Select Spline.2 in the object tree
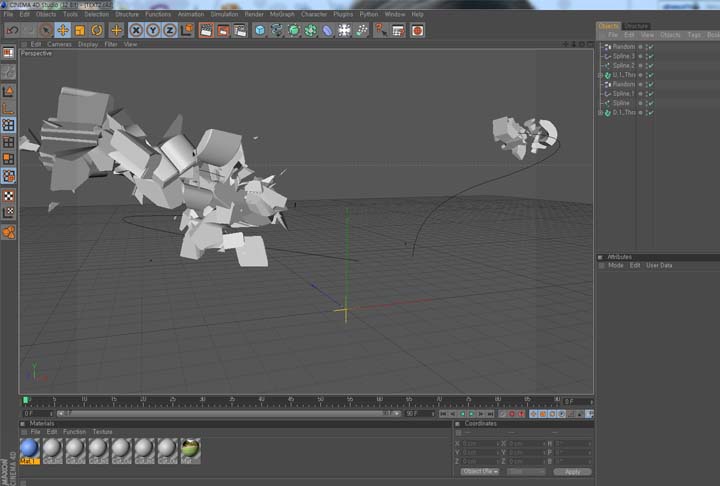This screenshot has width=720, height=486. coord(623,66)
